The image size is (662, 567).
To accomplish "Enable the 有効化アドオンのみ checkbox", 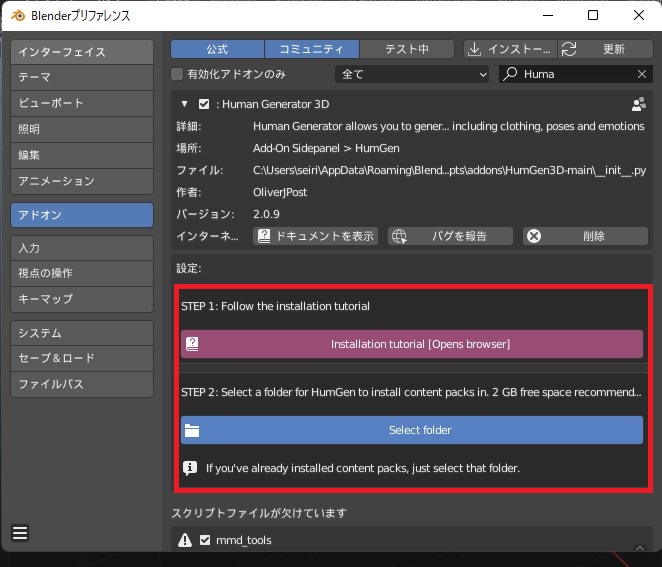I will pos(177,74).
